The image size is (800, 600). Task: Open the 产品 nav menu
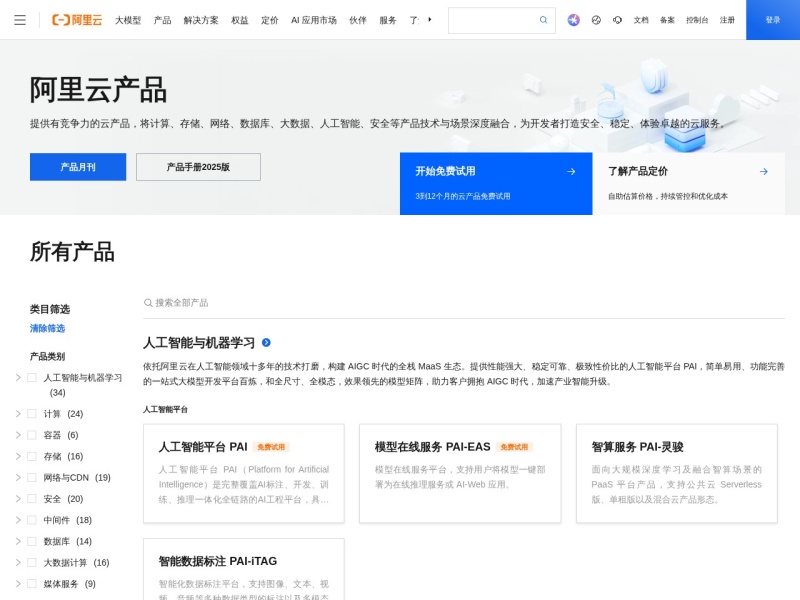(162, 20)
